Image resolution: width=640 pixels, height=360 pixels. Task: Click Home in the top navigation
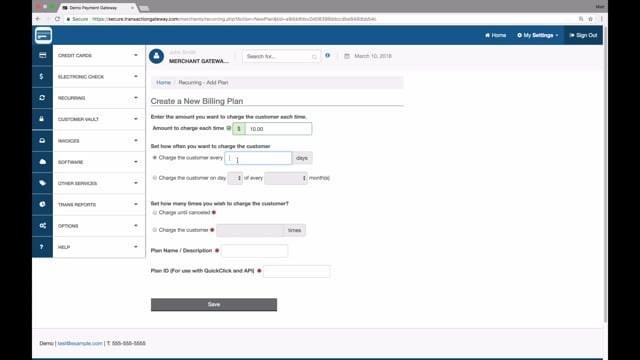pyautogui.click(x=496, y=35)
